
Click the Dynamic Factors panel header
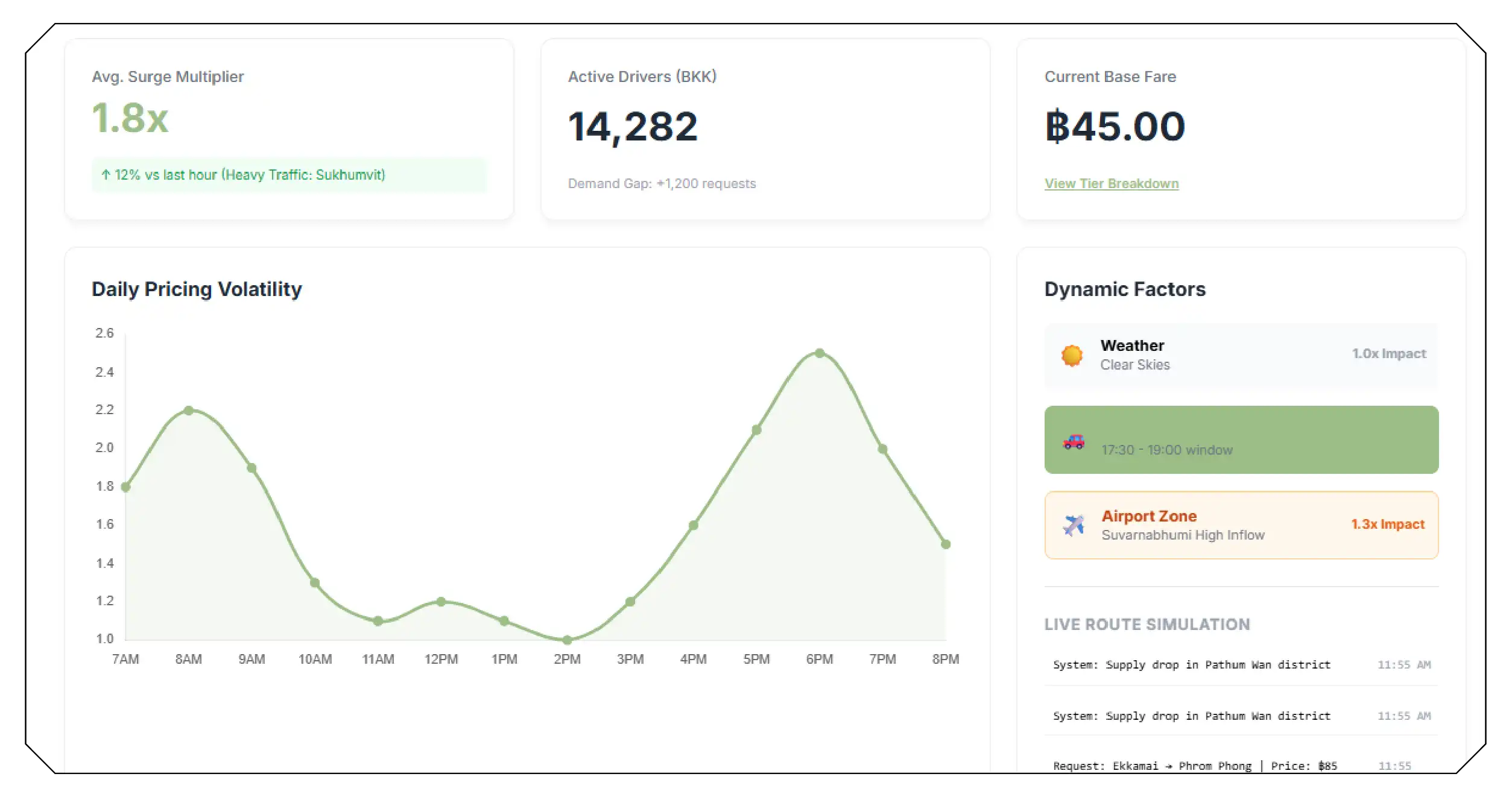click(1125, 288)
